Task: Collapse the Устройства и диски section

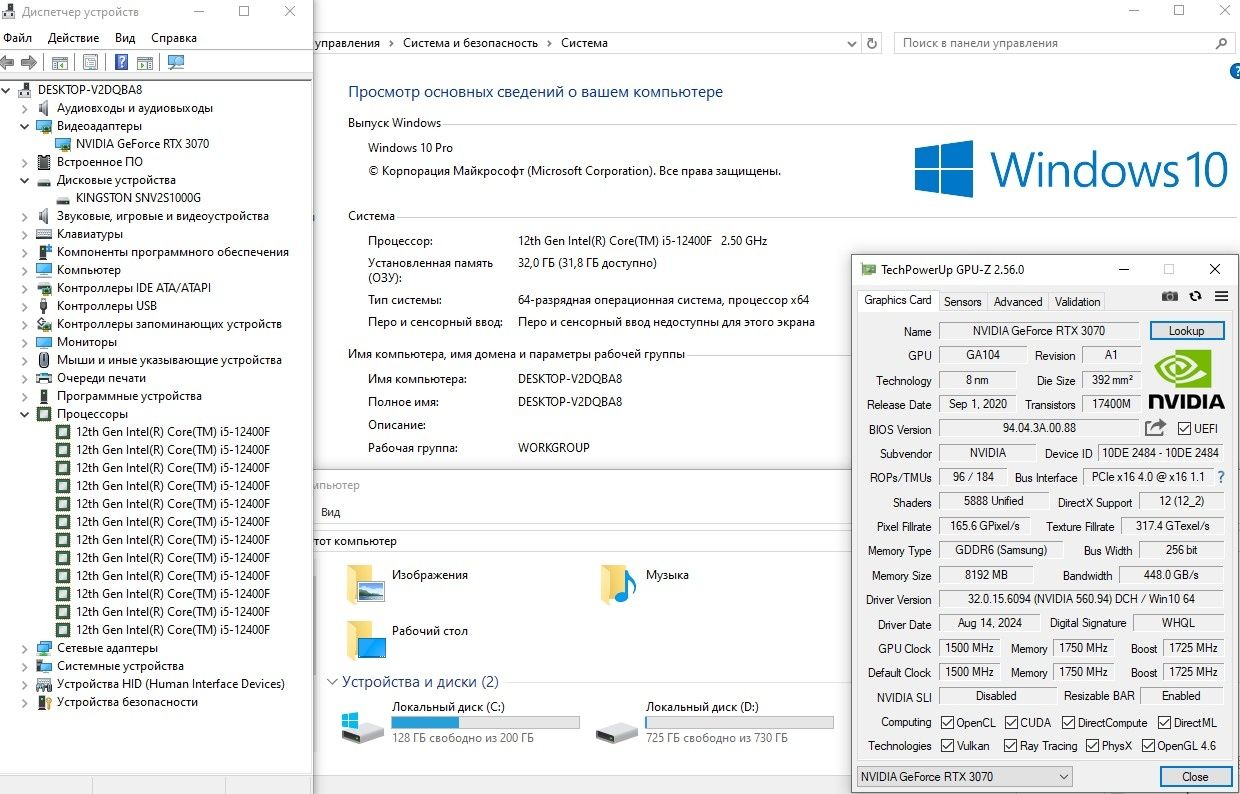Action: (333, 682)
